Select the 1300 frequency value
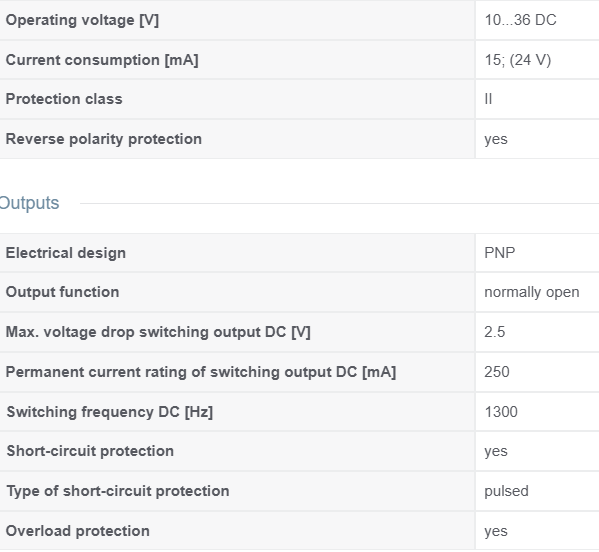The width and height of the screenshot is (599, 552). (501, 412)
